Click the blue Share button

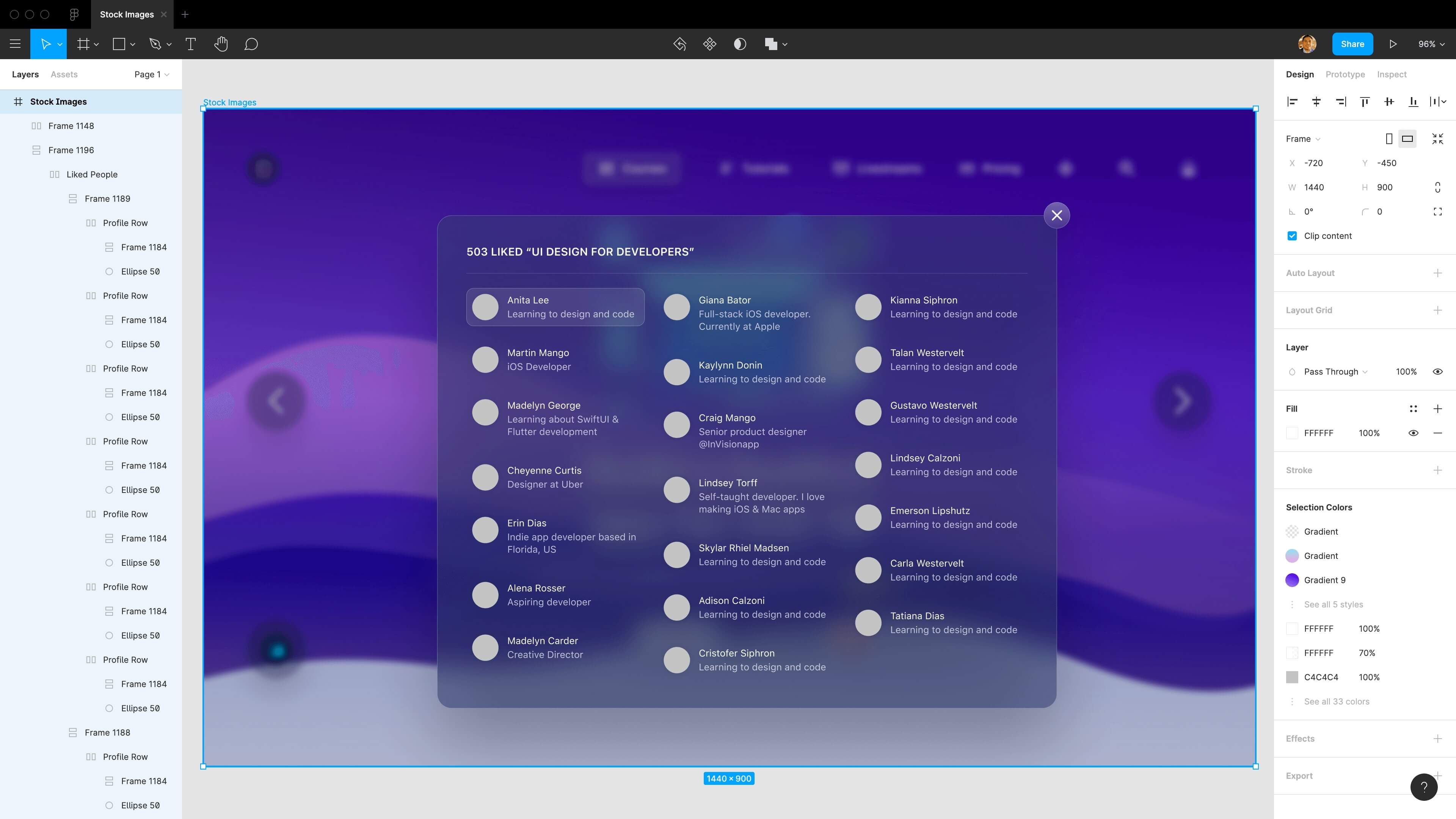point(1352,44)
